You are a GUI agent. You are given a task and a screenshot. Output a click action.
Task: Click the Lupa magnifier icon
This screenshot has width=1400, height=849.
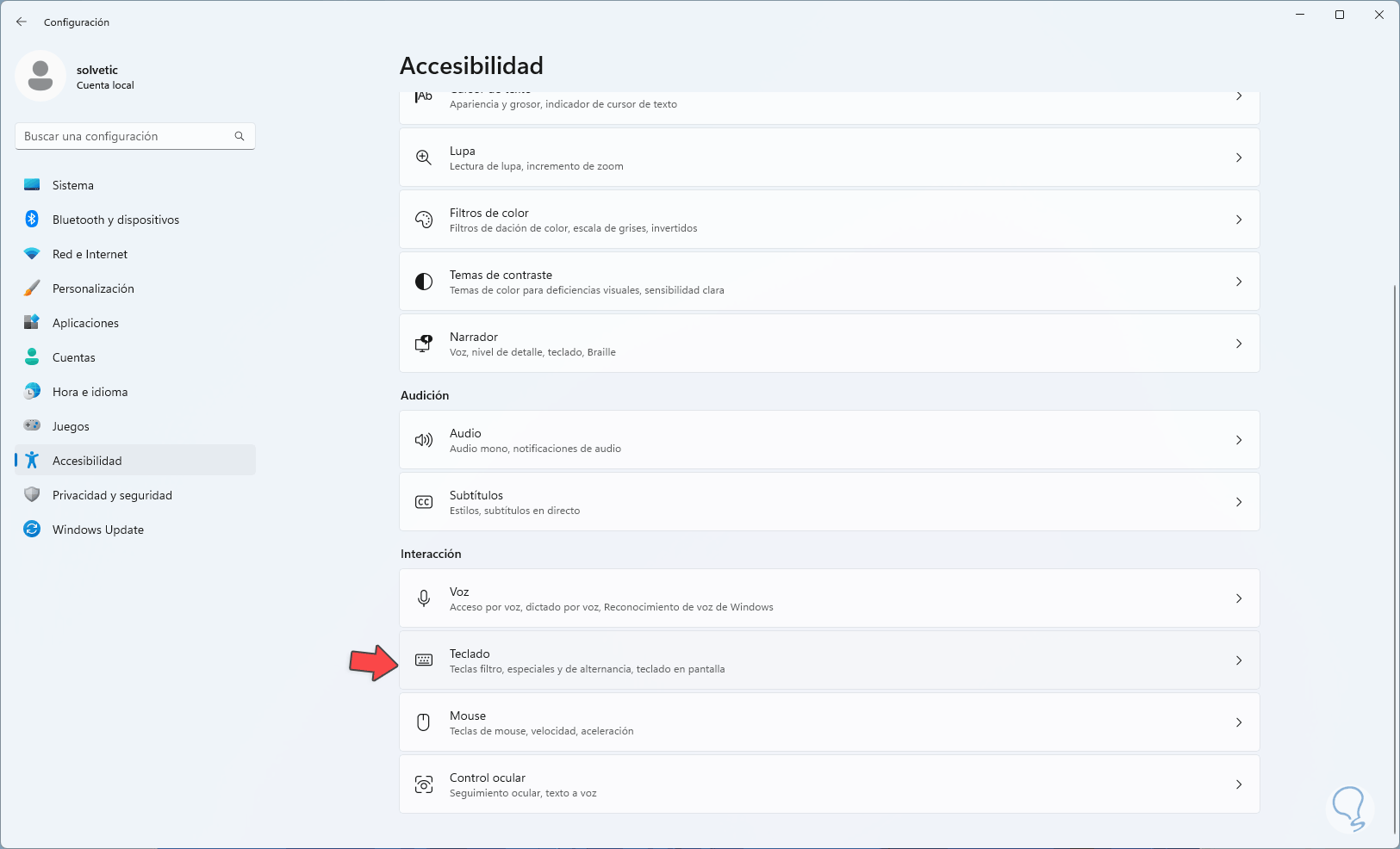pos(424,158)
